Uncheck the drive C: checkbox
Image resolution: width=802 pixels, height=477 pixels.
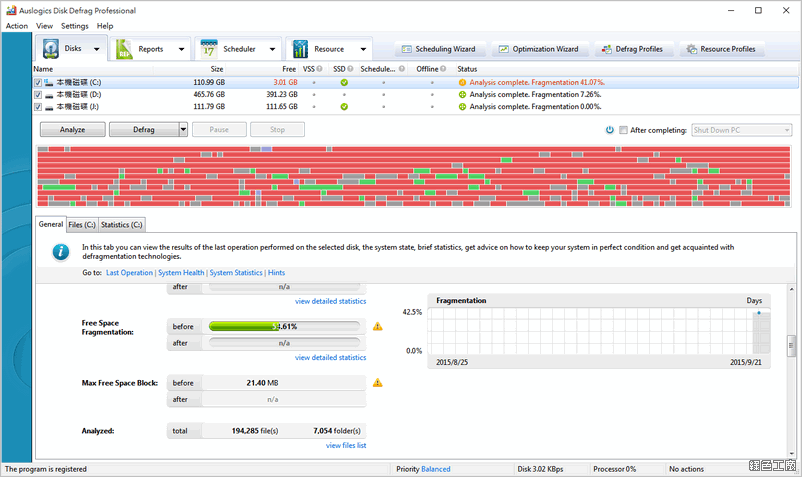click(38, 82)
